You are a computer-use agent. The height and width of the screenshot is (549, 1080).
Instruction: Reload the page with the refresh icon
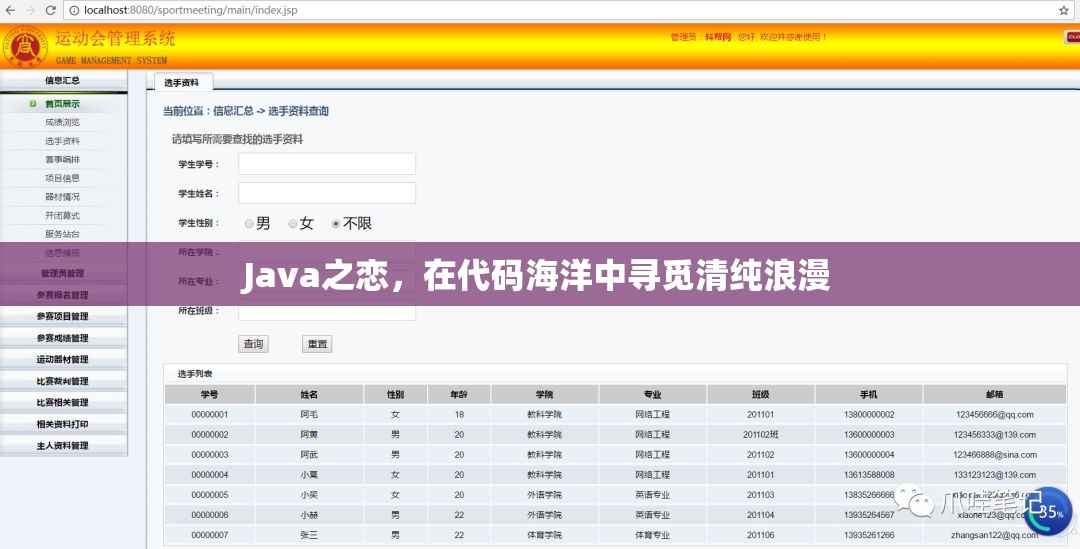(50, 10)
